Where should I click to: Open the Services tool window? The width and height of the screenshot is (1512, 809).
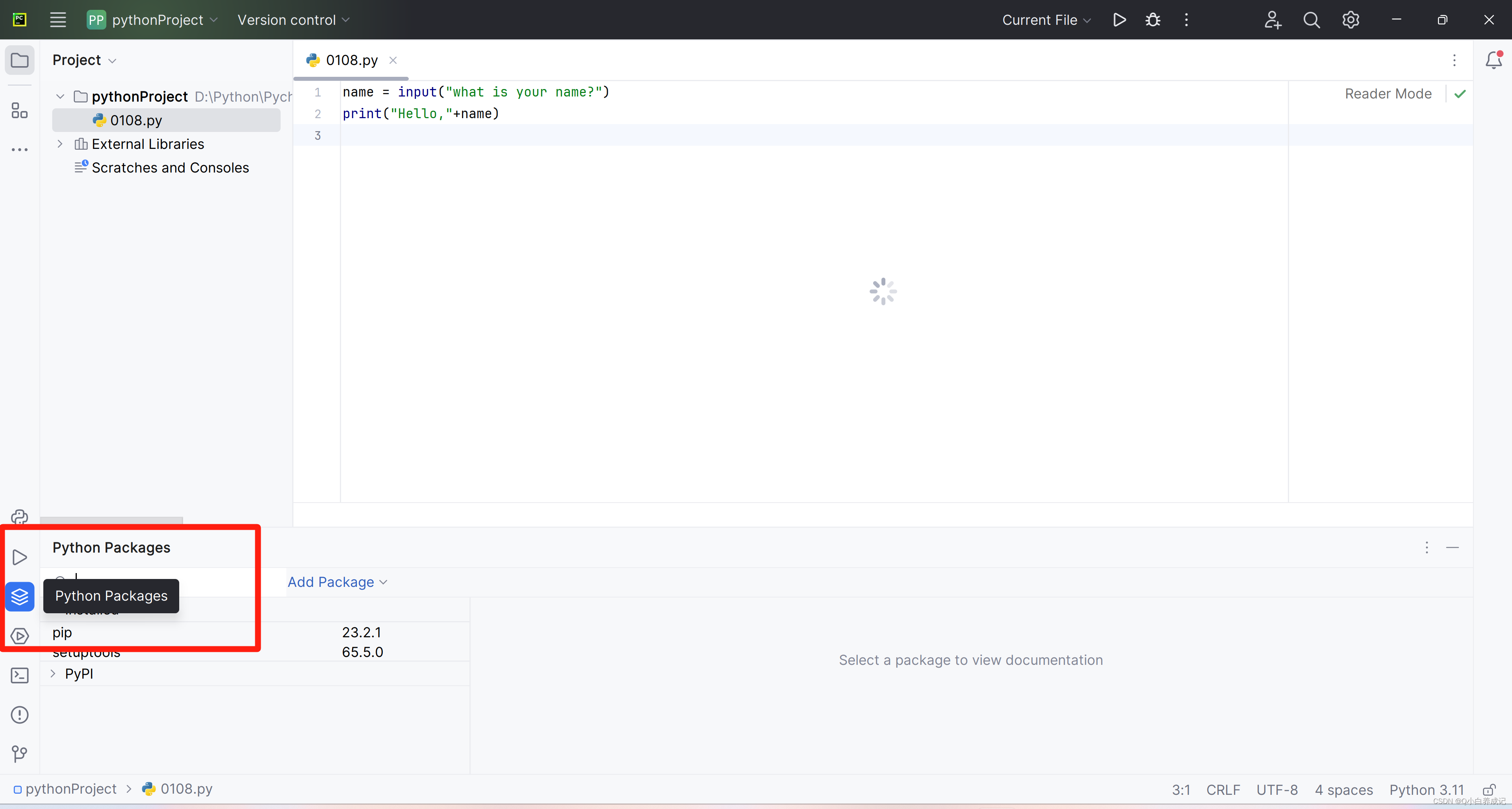(x=19, y=636)
